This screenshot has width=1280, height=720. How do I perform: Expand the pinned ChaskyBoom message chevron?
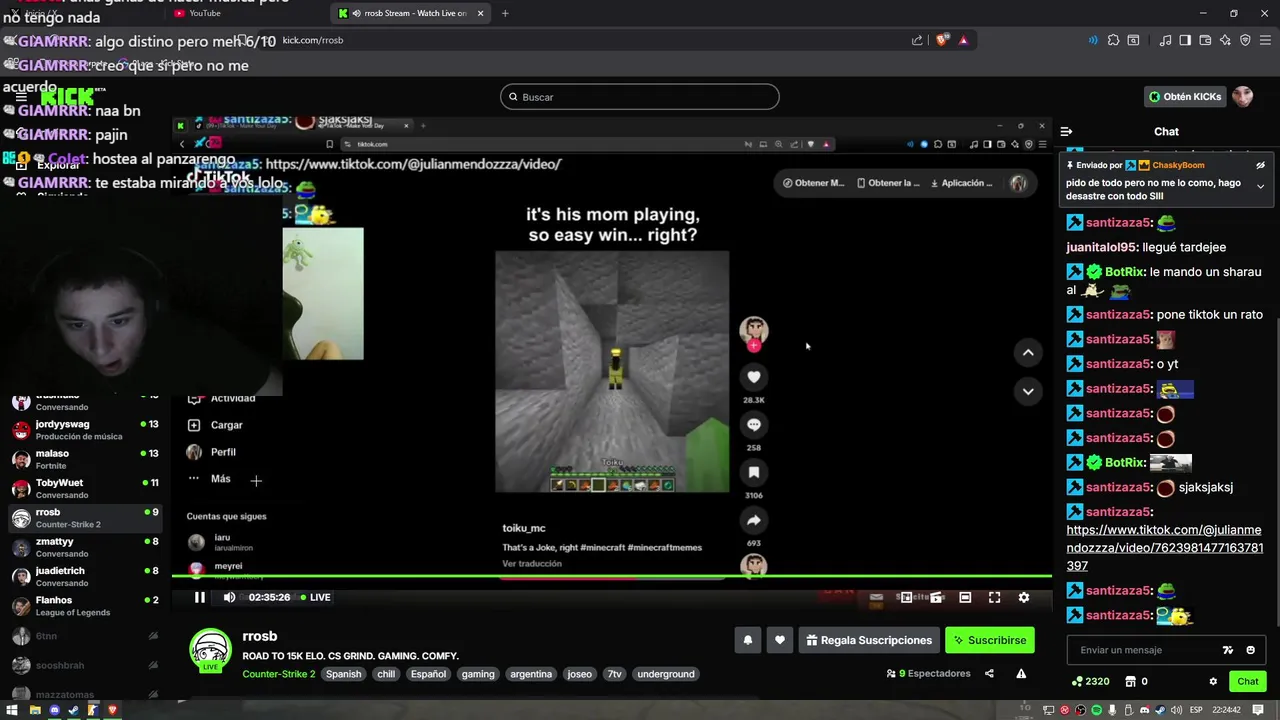1260,186
